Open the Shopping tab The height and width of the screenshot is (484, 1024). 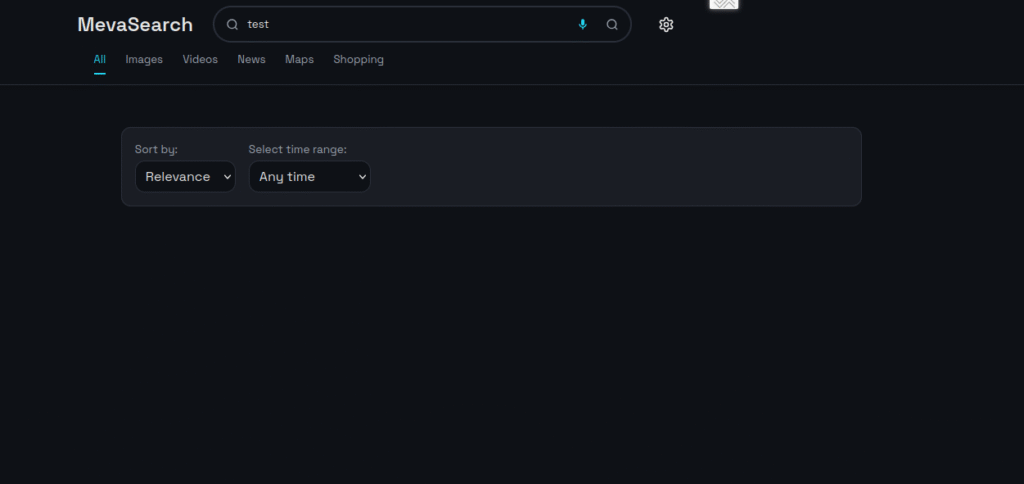358,60
